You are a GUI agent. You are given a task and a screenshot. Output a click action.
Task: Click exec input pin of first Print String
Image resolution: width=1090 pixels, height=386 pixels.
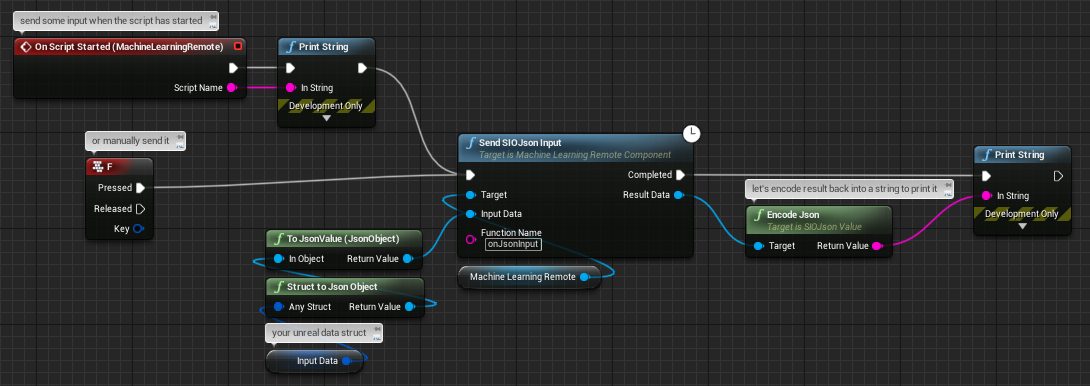[291, 68]
